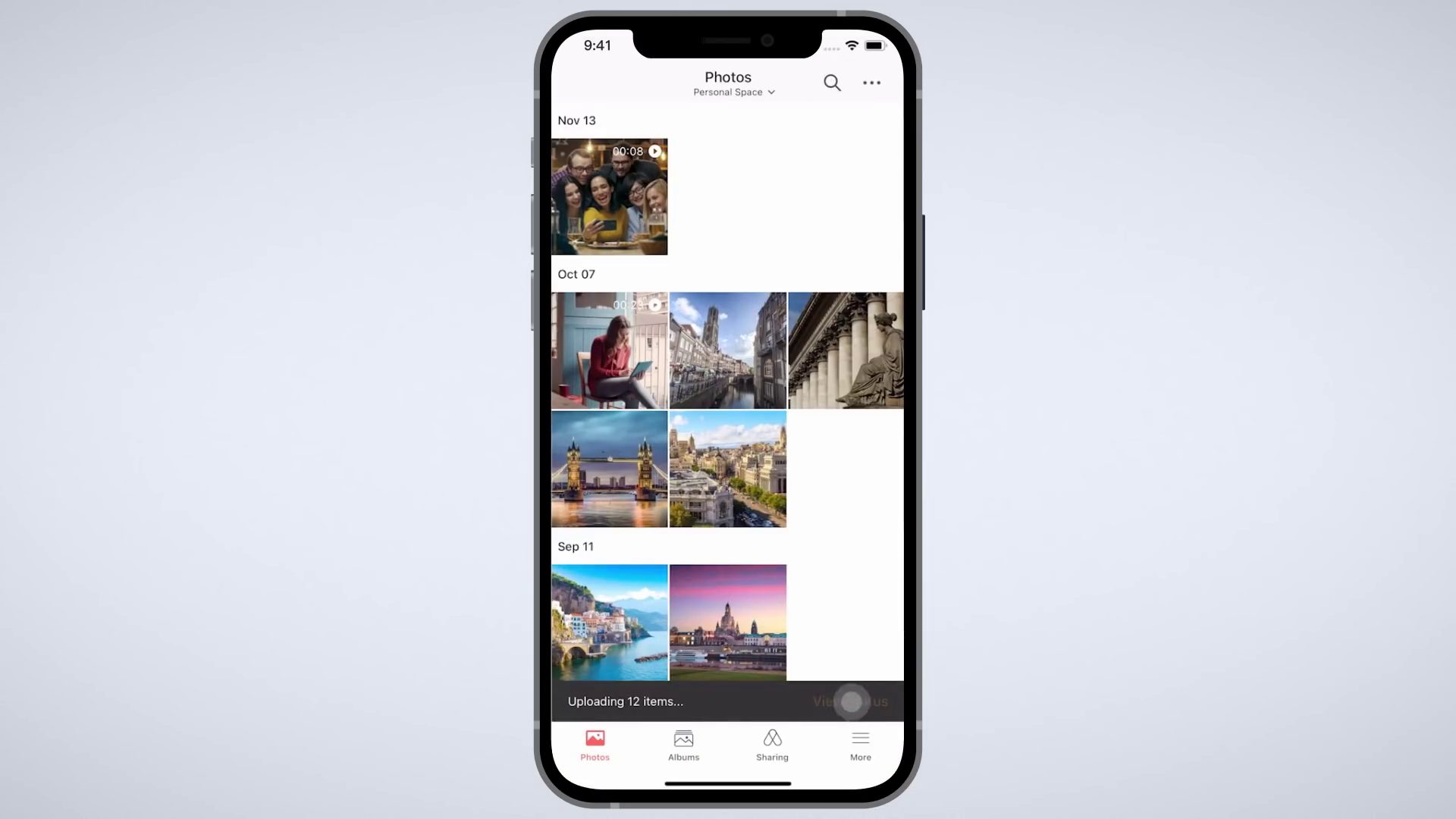This screenshot has height=819, width=1456.
Task: Expand the Nov 13 date section
Action: [577, 120]
